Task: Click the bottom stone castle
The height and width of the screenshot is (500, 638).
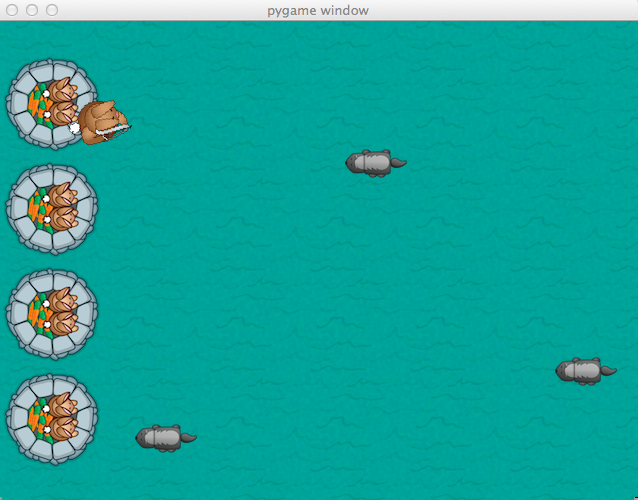Action: [x=52, y=420]
